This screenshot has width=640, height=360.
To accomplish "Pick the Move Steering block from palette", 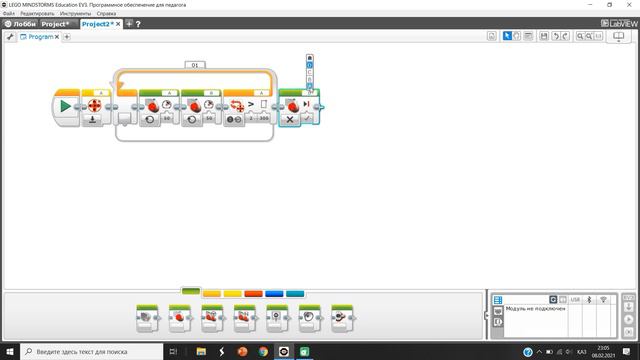I will coord(212,318).
